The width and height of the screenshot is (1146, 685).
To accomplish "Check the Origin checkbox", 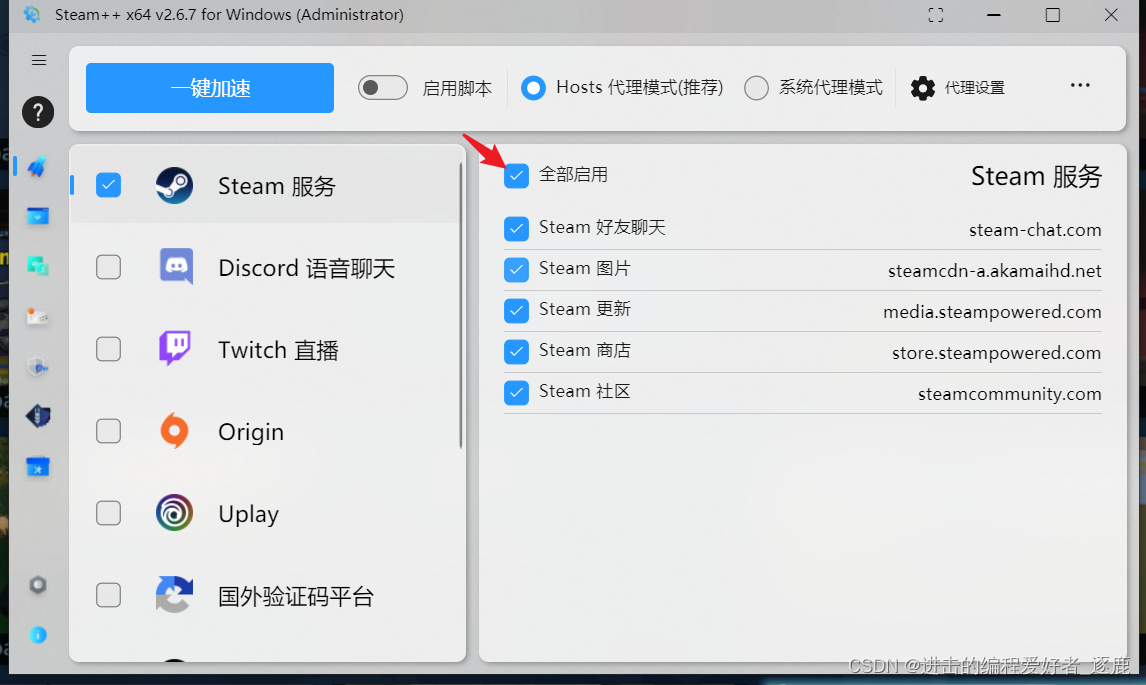I will point(108,431).
